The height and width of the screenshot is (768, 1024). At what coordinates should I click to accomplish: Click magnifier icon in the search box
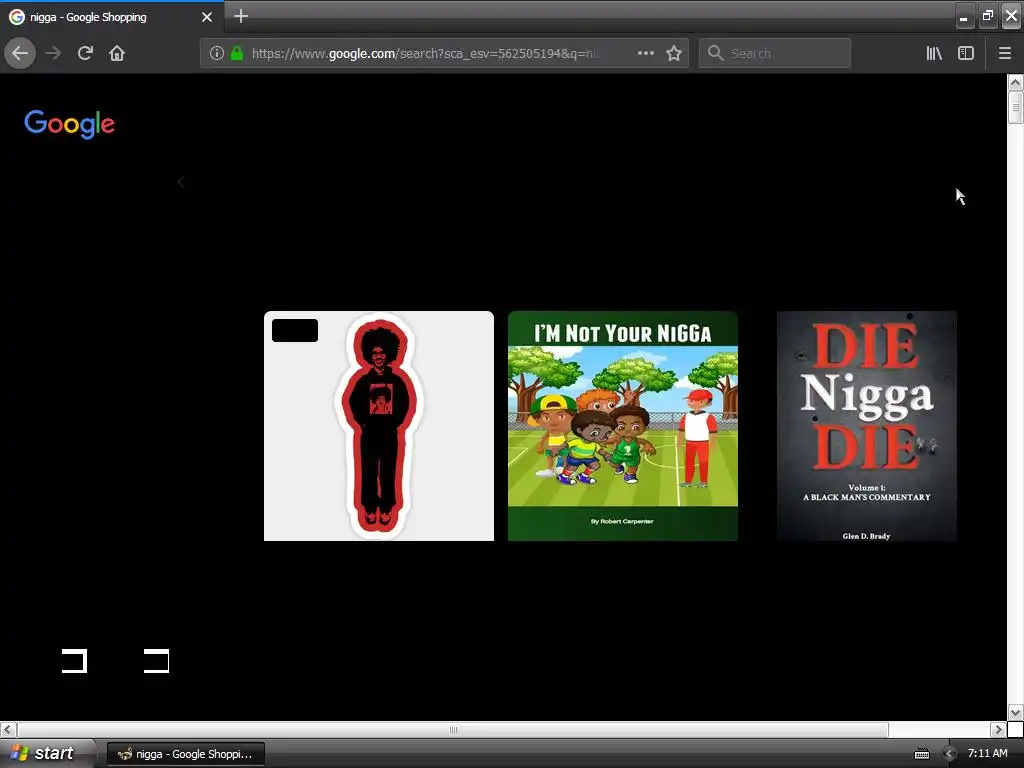pos(715,53)
